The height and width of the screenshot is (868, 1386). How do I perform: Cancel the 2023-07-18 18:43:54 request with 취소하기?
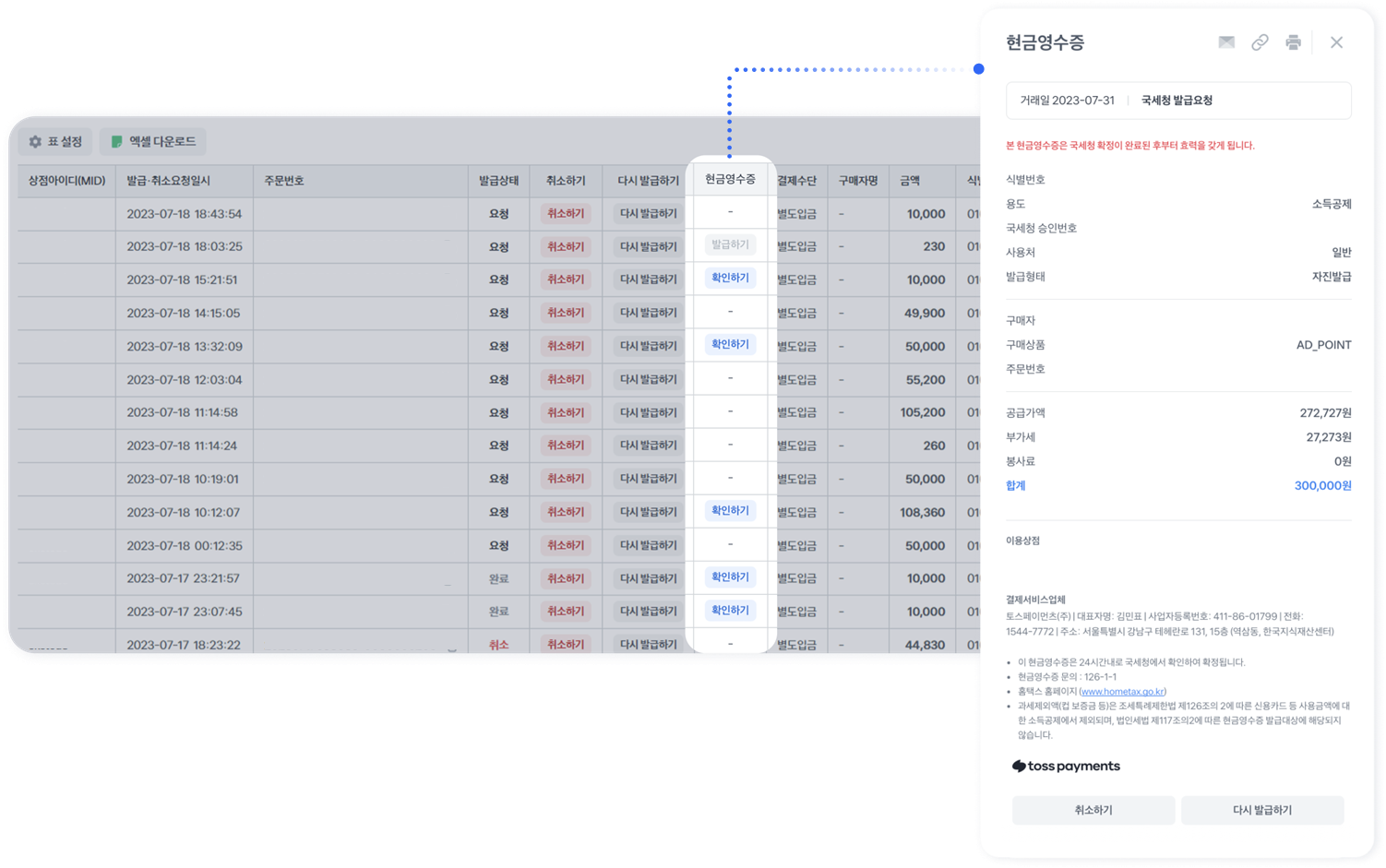[x=566, y=214]
